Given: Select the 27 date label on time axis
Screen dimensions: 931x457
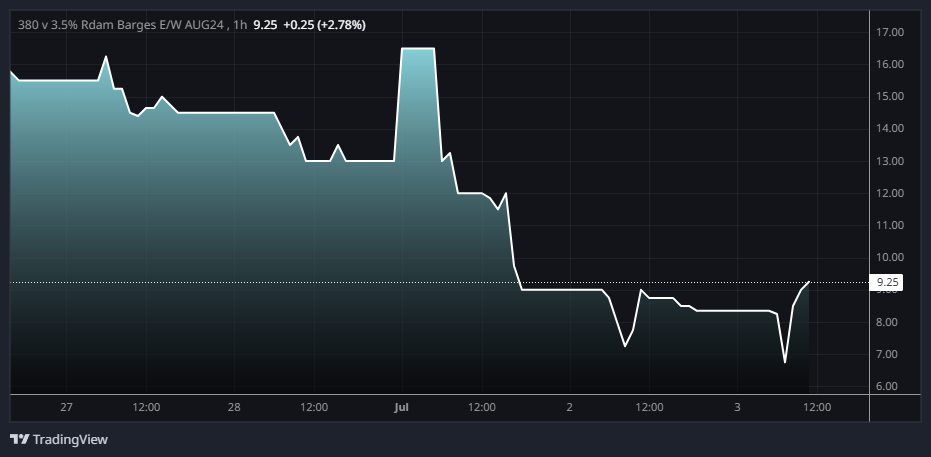Looking at the screenshot, I should point(67,407).
